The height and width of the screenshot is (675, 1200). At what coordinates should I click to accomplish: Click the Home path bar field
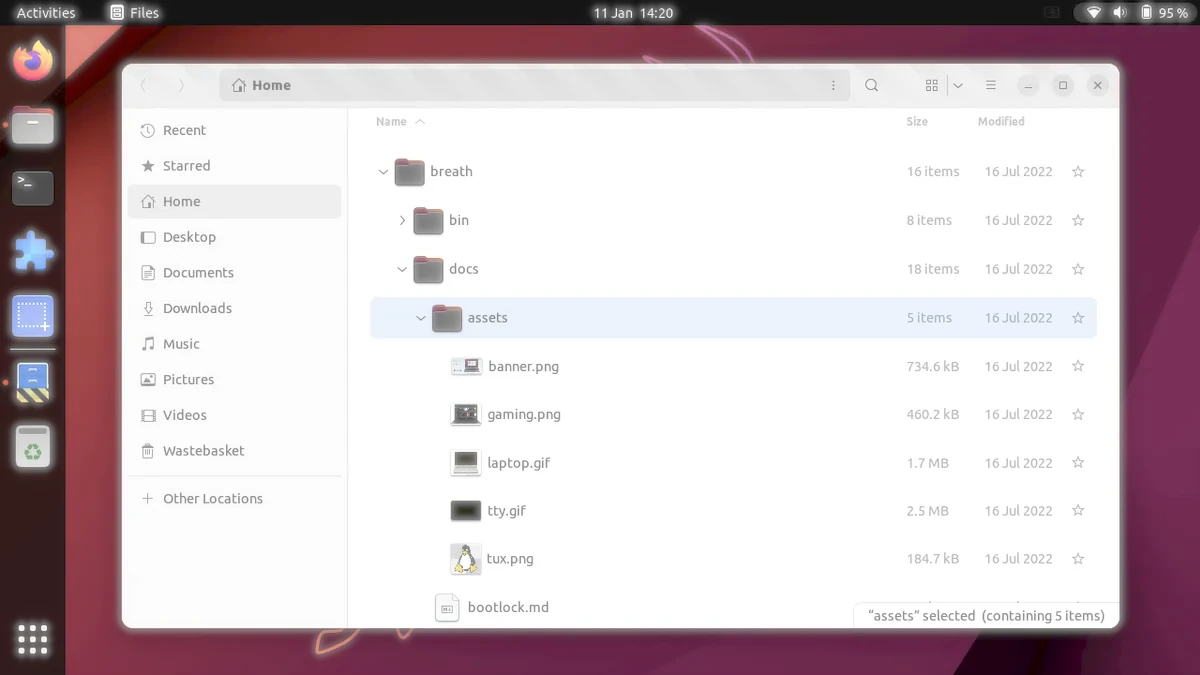[x=534, y=86]
